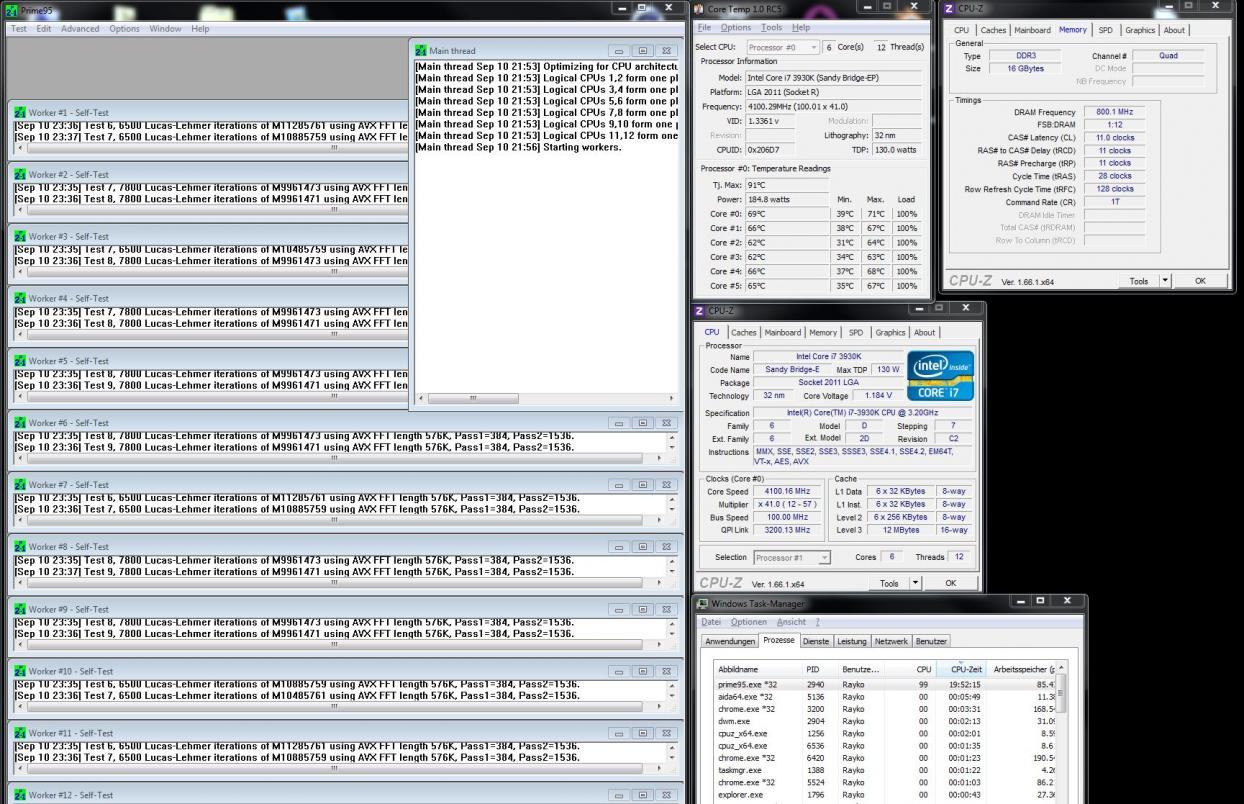This screenshot has height=804, width=1244.
Task: Click the Windows Task-Manager title icon
Action: coord(702,603)
